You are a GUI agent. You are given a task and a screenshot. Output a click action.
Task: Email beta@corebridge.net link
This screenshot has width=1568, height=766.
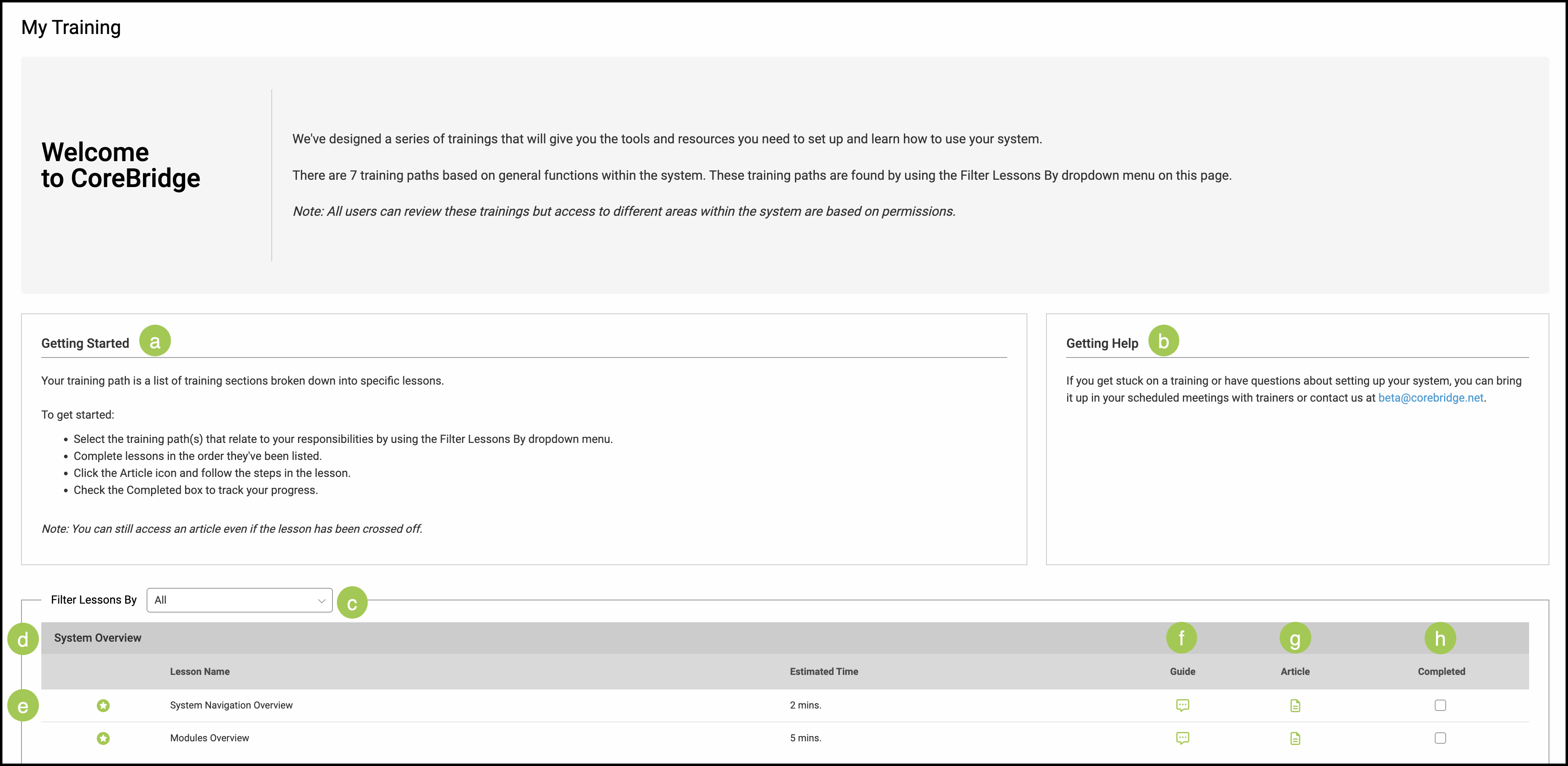(1430, 398)
